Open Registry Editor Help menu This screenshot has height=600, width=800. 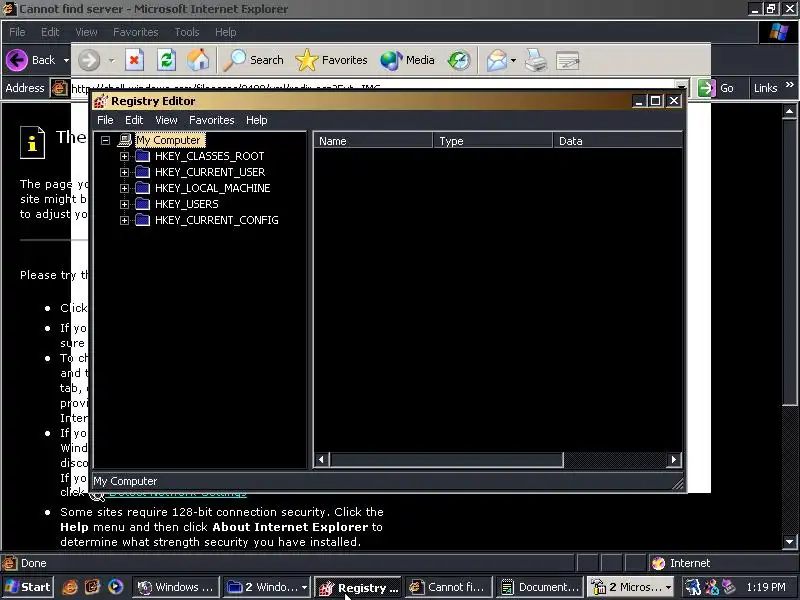click(x=257, y=120)
